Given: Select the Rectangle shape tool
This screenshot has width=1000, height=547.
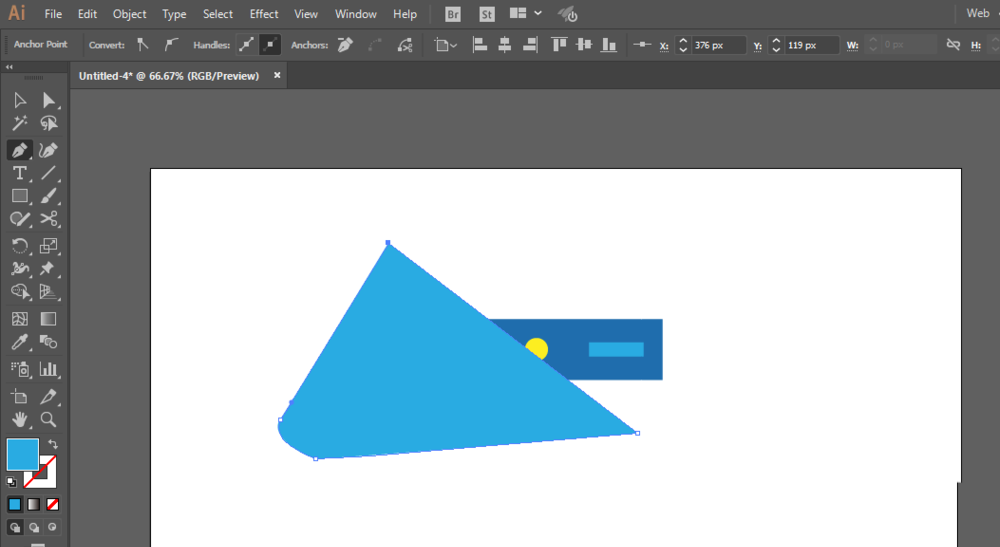Looking at the screenshot, I should pyautogui.click(x=19, y=196).
